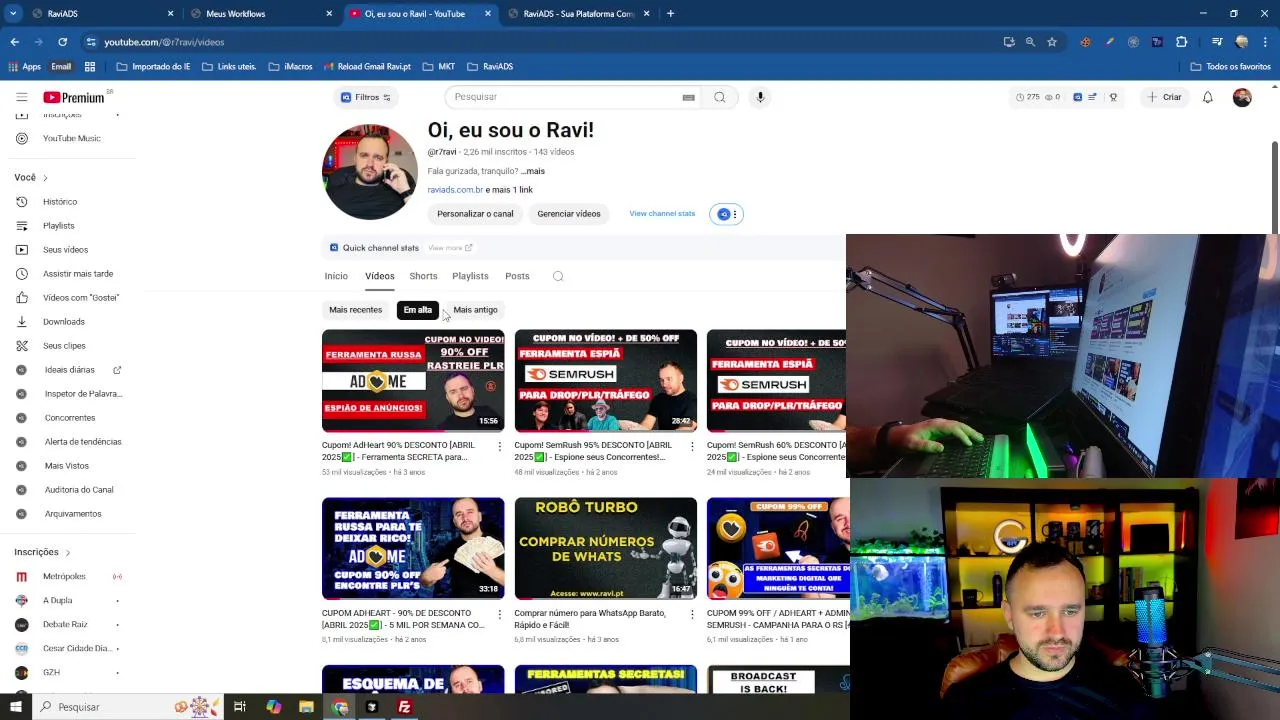Select the Mais antigo filter chip
This screenshot has width=1280, height=720.
(475, 310)
